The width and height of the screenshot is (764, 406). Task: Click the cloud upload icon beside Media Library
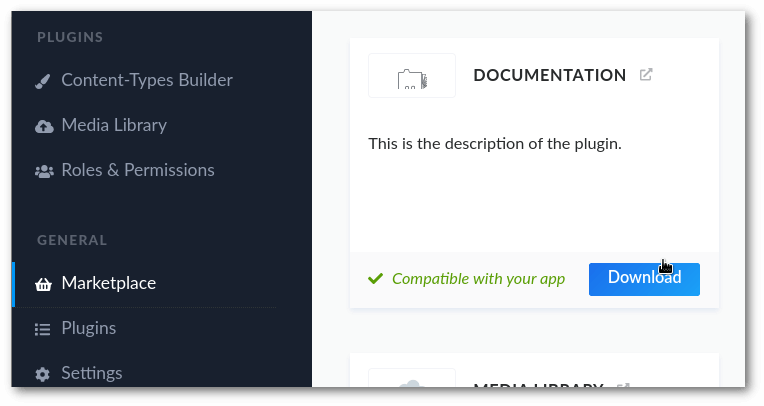(x=44, y=126)
